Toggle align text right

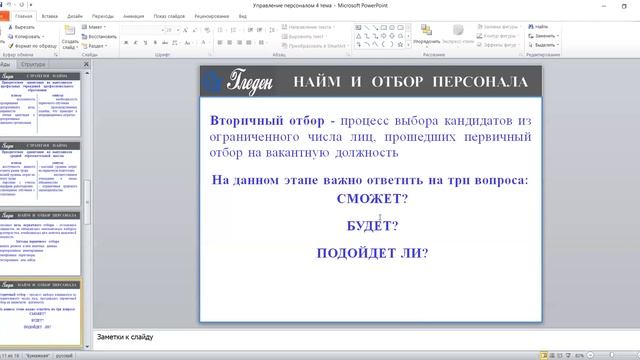tap(239, 42)
